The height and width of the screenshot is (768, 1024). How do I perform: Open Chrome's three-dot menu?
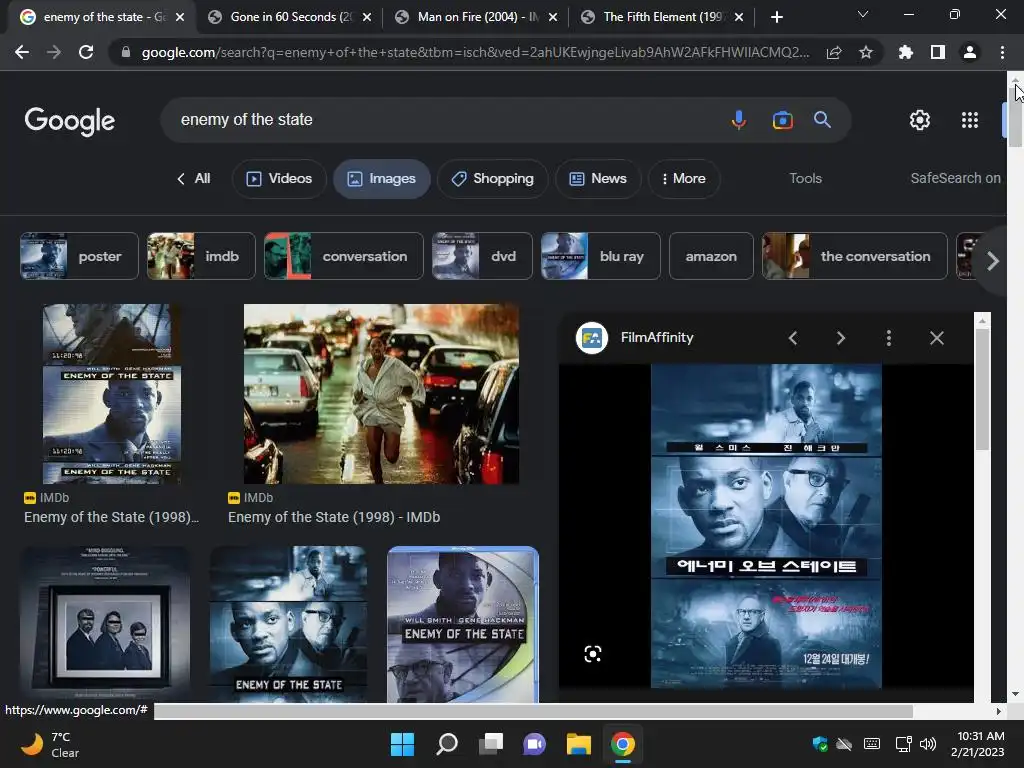[x=1002, y=52]
